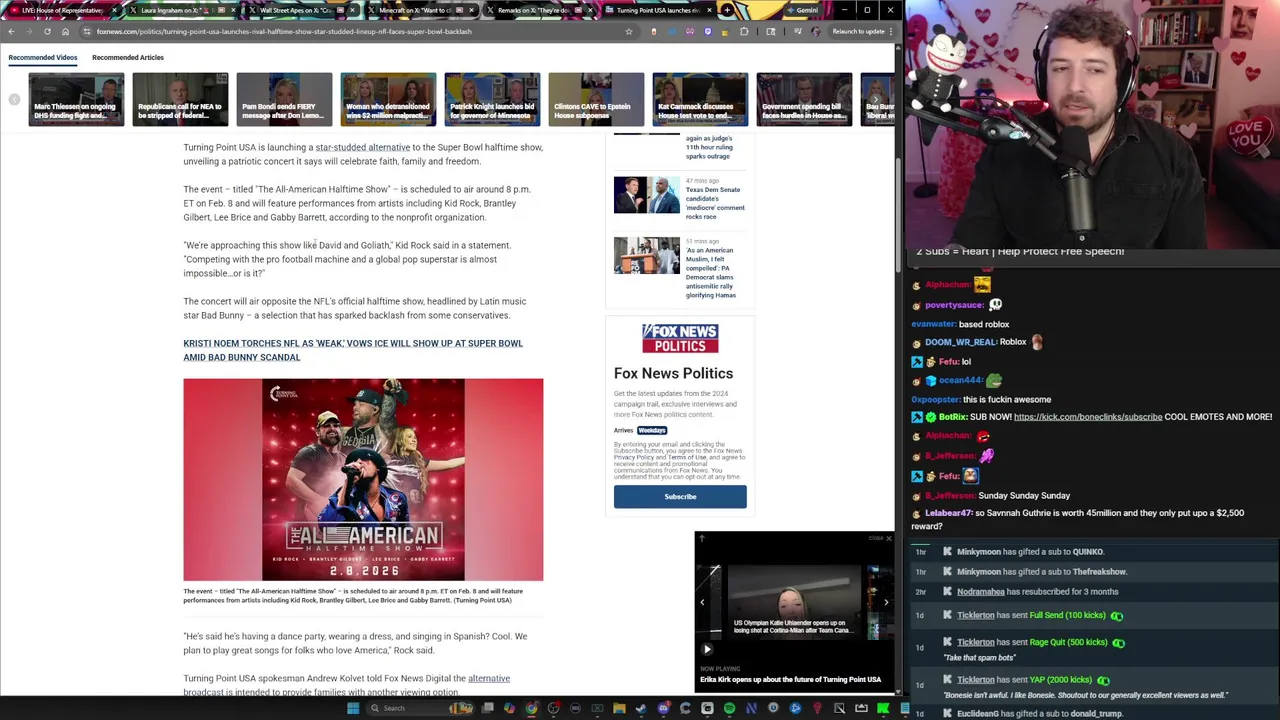The image size is (1280, 720).
Task: Open Pam Bondi sends FIERY message thumbnail
Action: click(284, 99)
